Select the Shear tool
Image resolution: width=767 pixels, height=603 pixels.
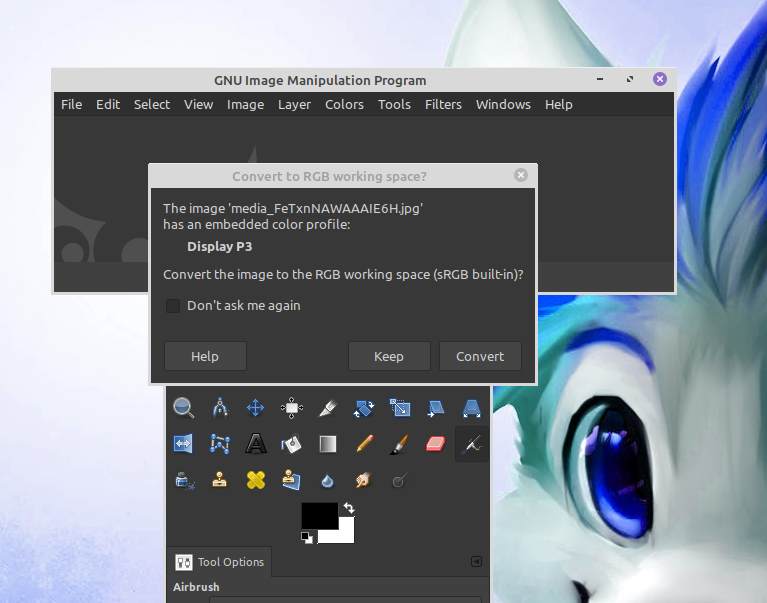pyautogui.click(x=435, y=407)
